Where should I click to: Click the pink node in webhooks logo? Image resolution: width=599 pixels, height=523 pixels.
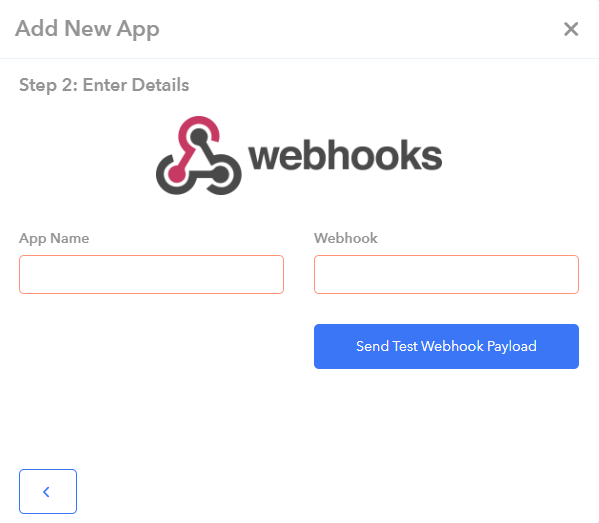pyautogui.click(x=176, y=174)
